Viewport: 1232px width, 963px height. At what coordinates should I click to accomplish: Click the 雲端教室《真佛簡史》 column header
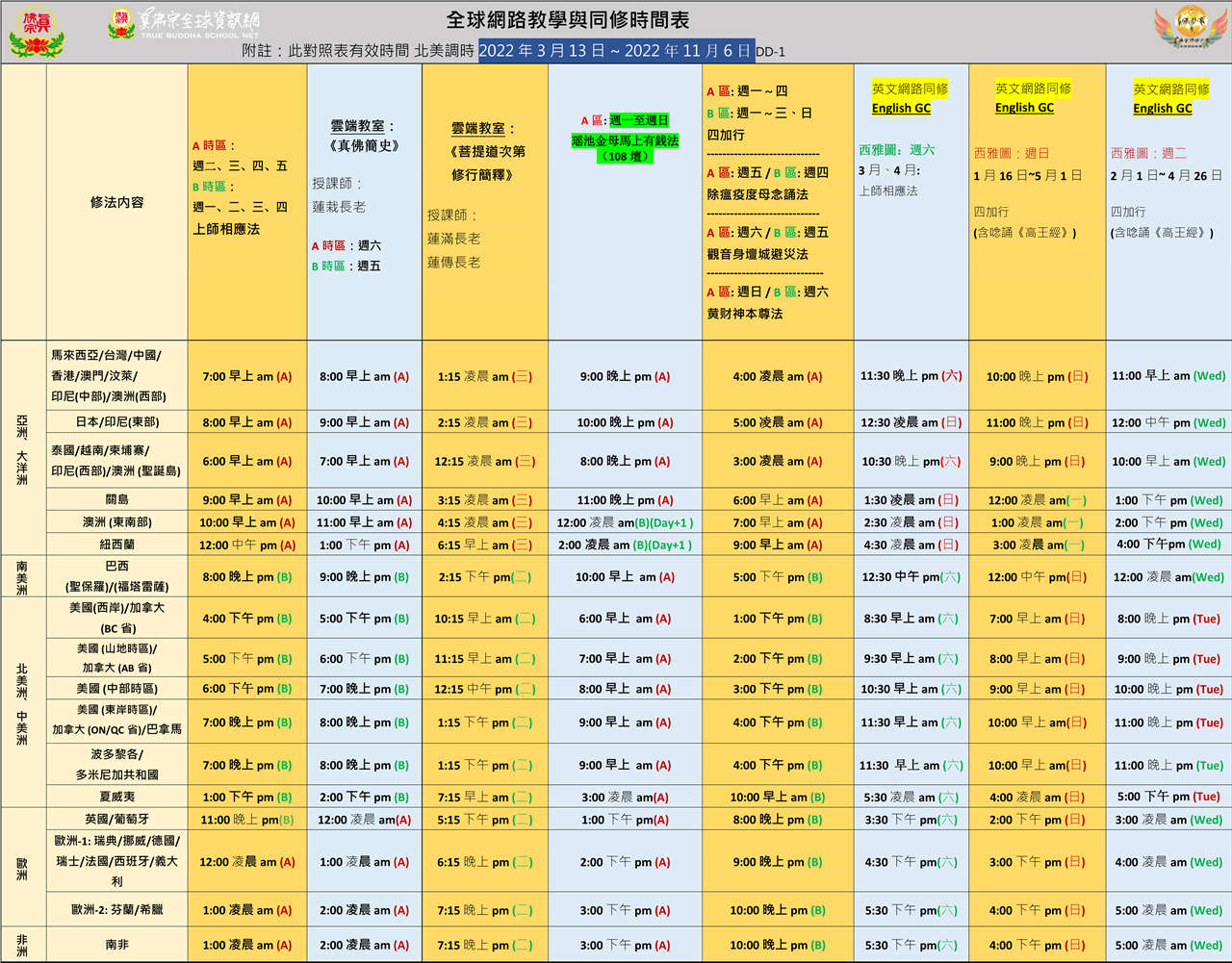click(364, 136)
